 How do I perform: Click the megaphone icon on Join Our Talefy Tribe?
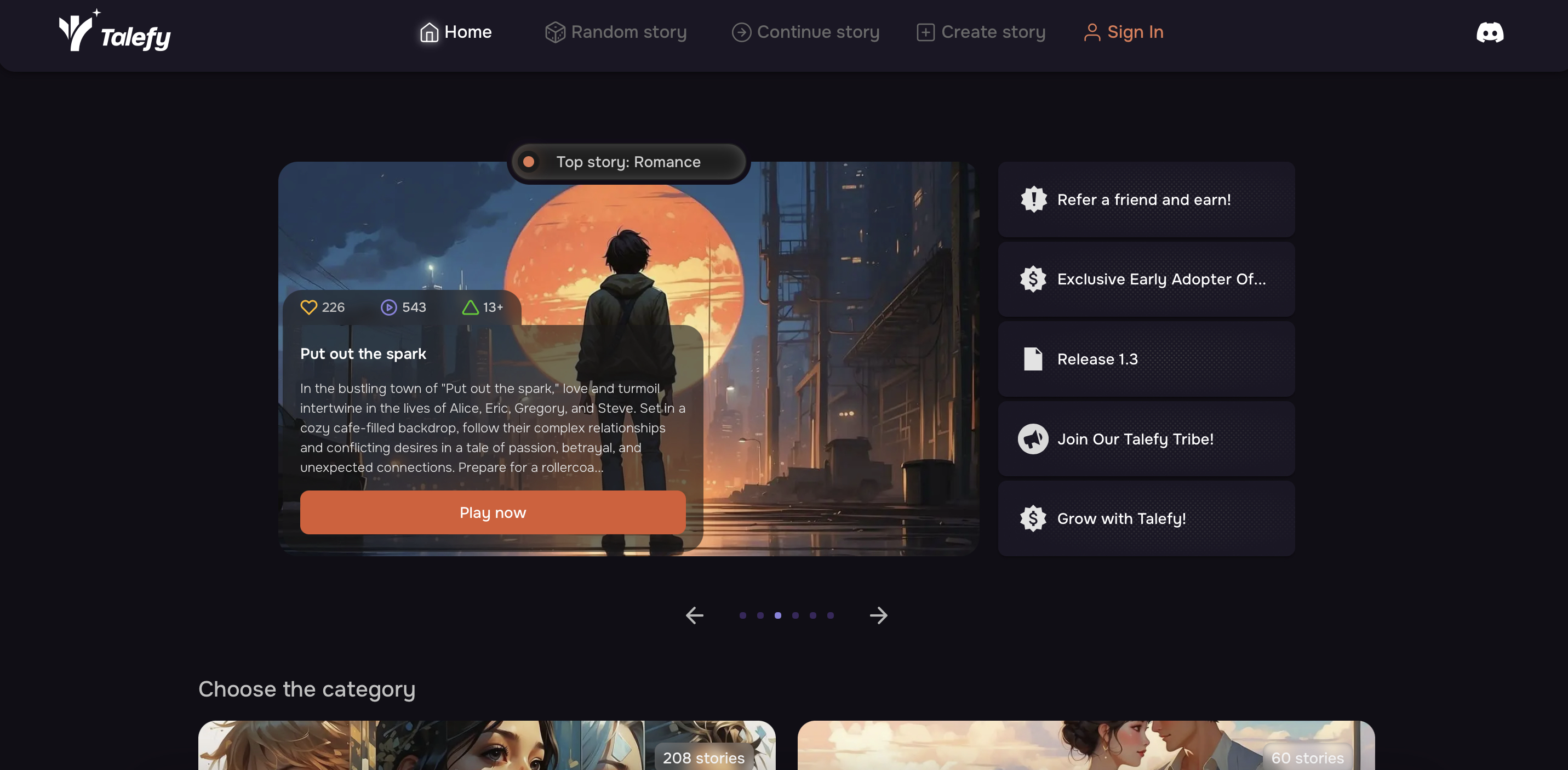pyautogui.click(x=1033, y=439)
